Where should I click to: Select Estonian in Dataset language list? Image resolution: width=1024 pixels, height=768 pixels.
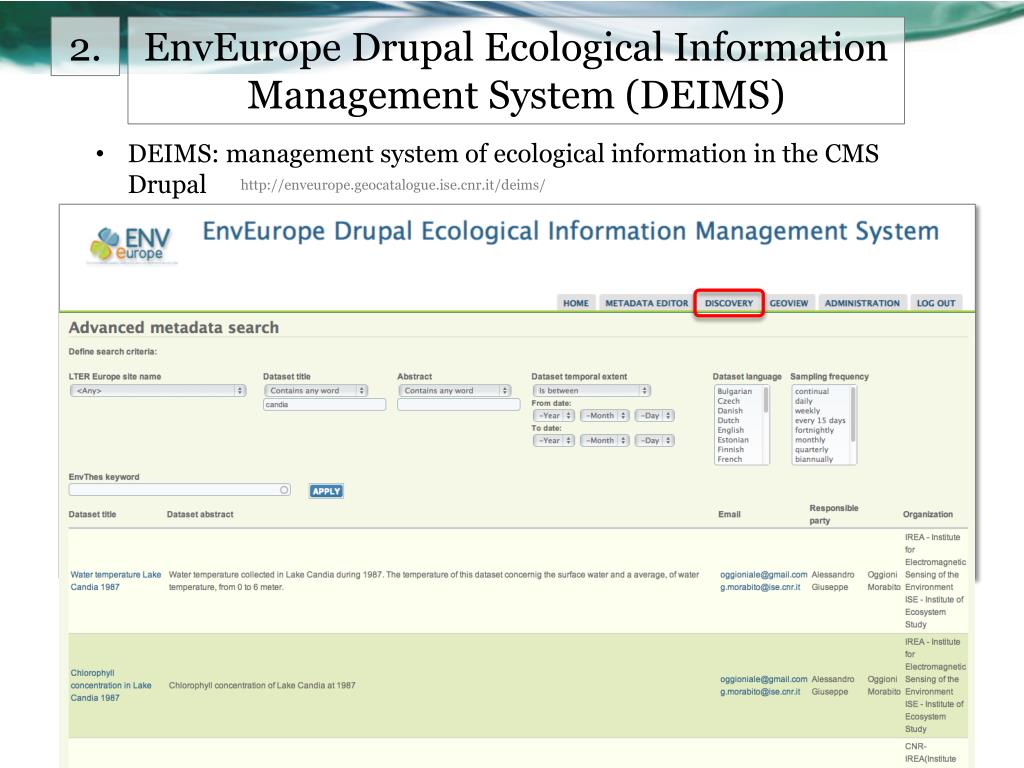coord(733,440)
